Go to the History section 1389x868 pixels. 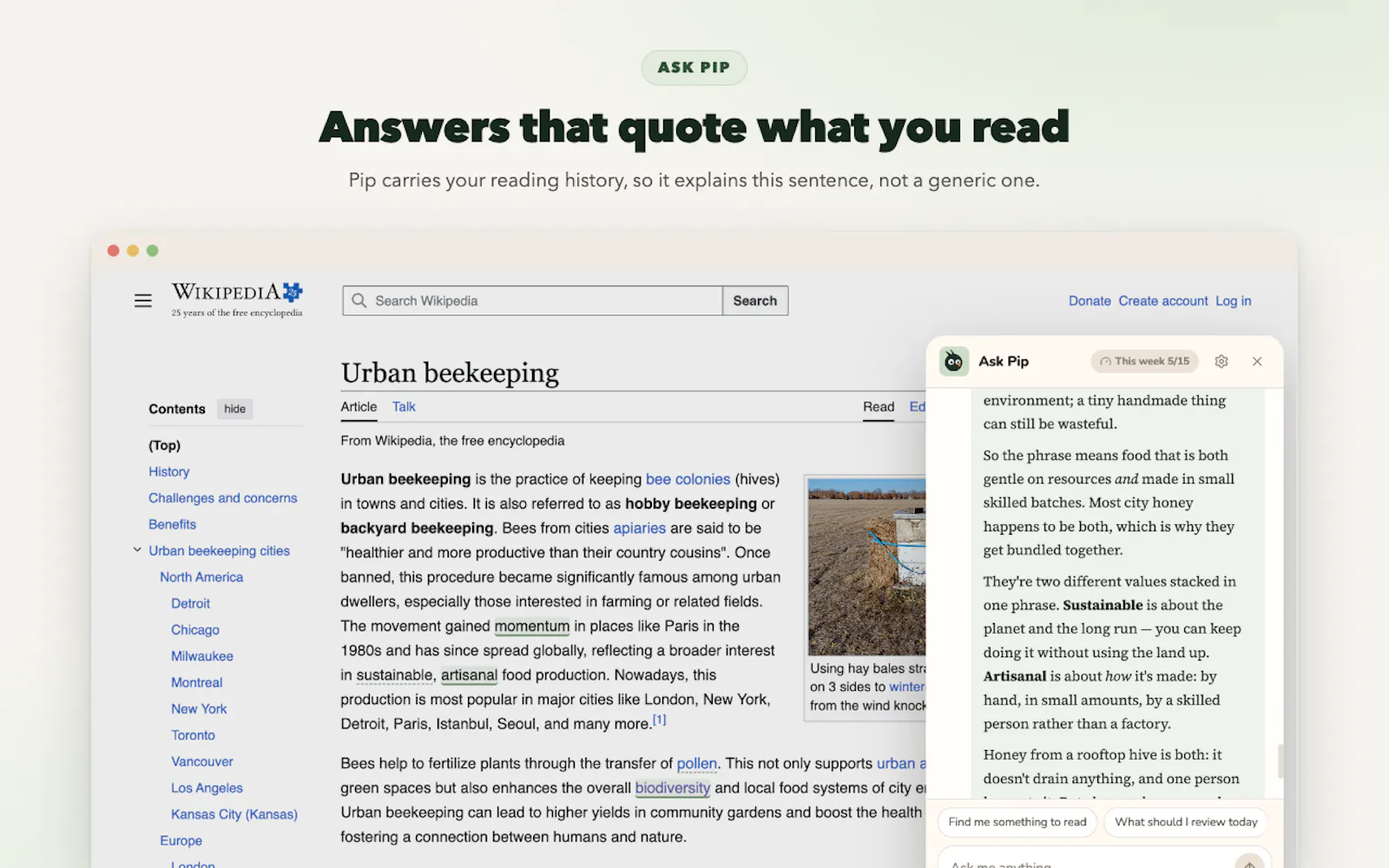(x=168, y=471)
